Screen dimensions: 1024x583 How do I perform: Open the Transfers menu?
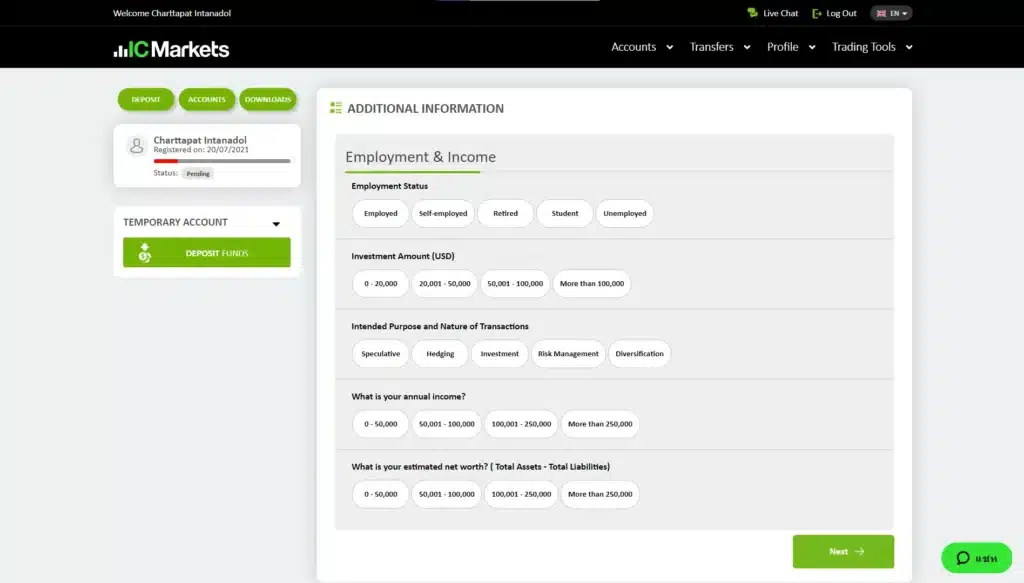tap(719, 47)
